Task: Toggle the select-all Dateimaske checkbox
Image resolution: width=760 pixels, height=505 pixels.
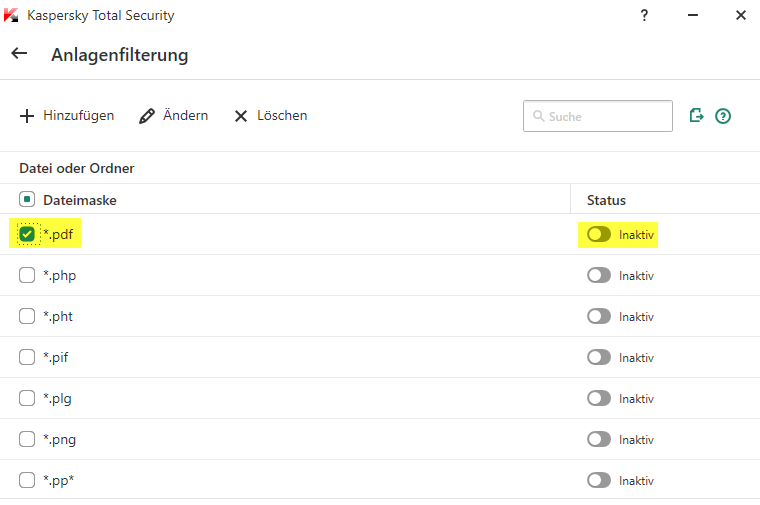Action: (x=27, y=200)
